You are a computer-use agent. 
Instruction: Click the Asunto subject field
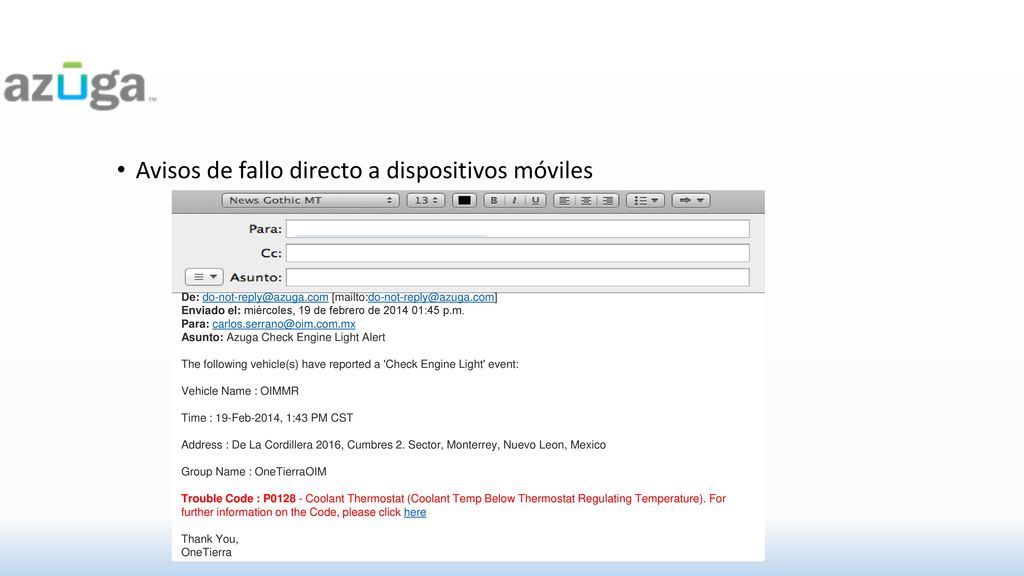click(518, 277)
